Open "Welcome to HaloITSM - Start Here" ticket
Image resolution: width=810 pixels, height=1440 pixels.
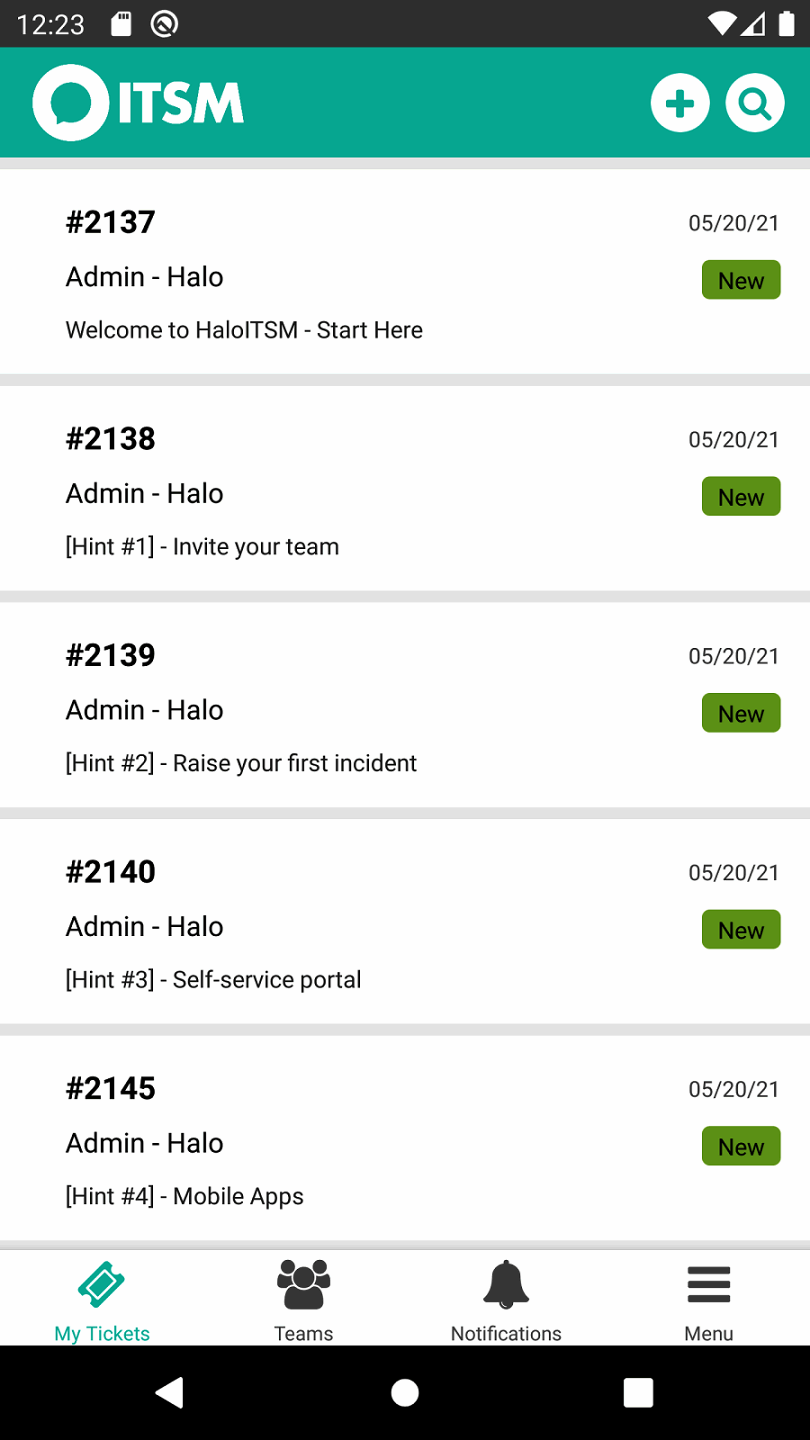pyautogui.click(x=244, y=330)
